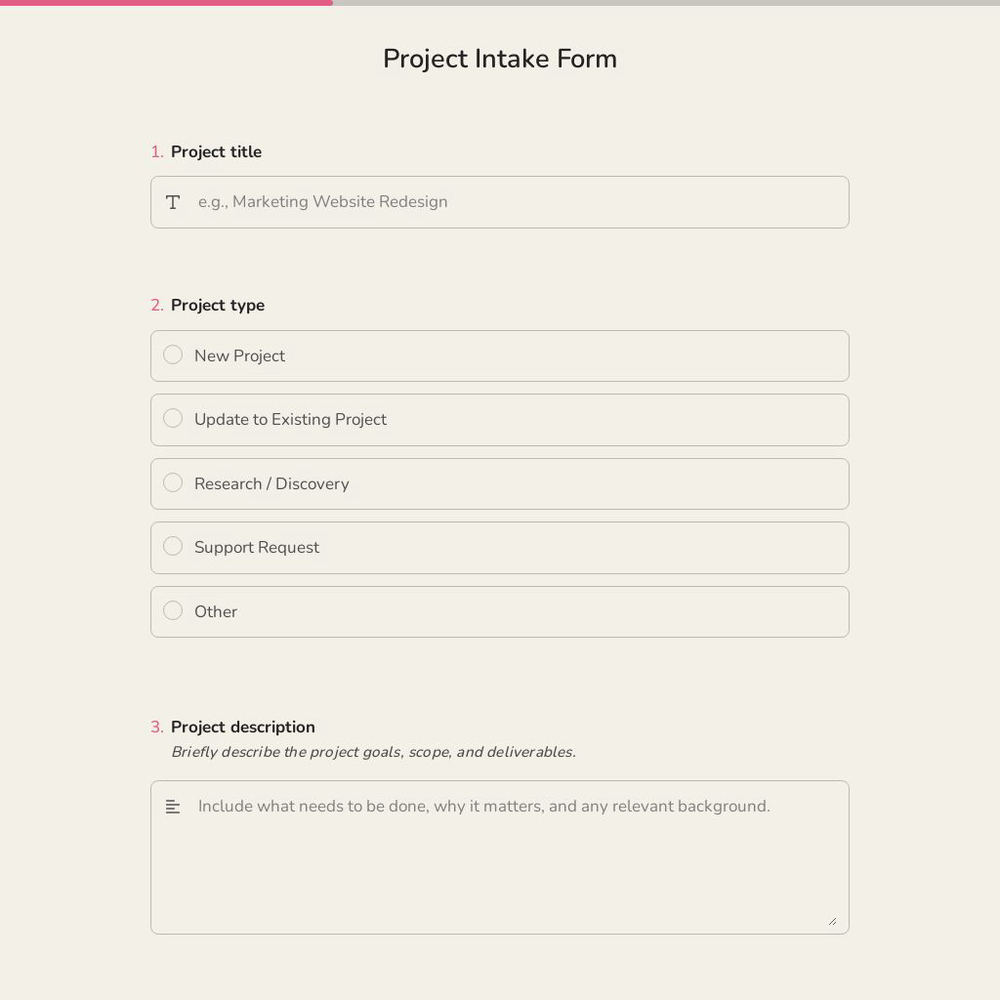1000x1000 pixels.
Task: Click the multi-line text icon in description box
Action: pos(172,806)
